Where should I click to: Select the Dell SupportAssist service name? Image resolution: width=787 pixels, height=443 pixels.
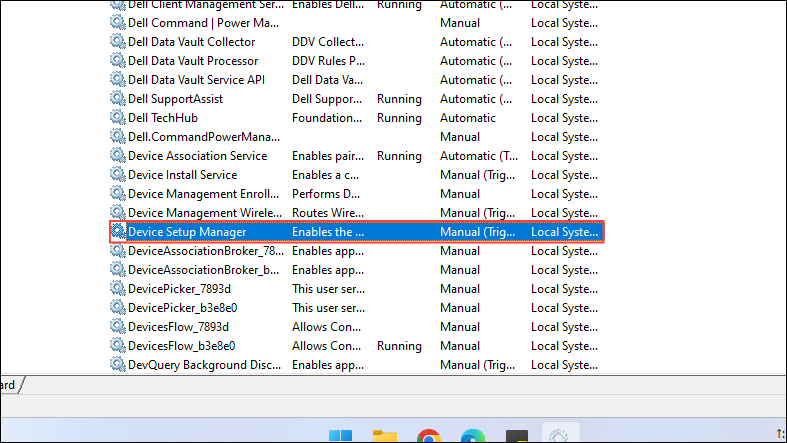pyautogui.click(x=175, y=99)
